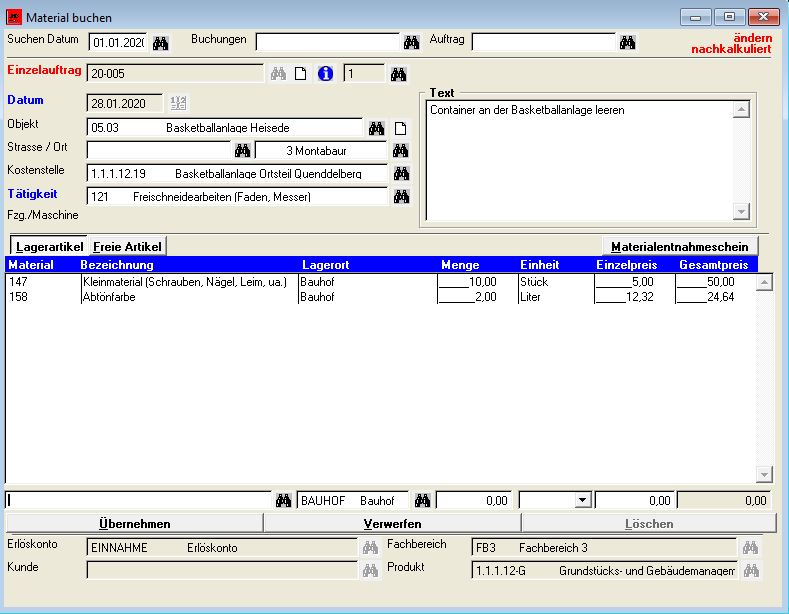Click the blue info icon by Einzelauftrag
Image resolution: width=789 pixels, height=614 pixels.
pos(325,73)
